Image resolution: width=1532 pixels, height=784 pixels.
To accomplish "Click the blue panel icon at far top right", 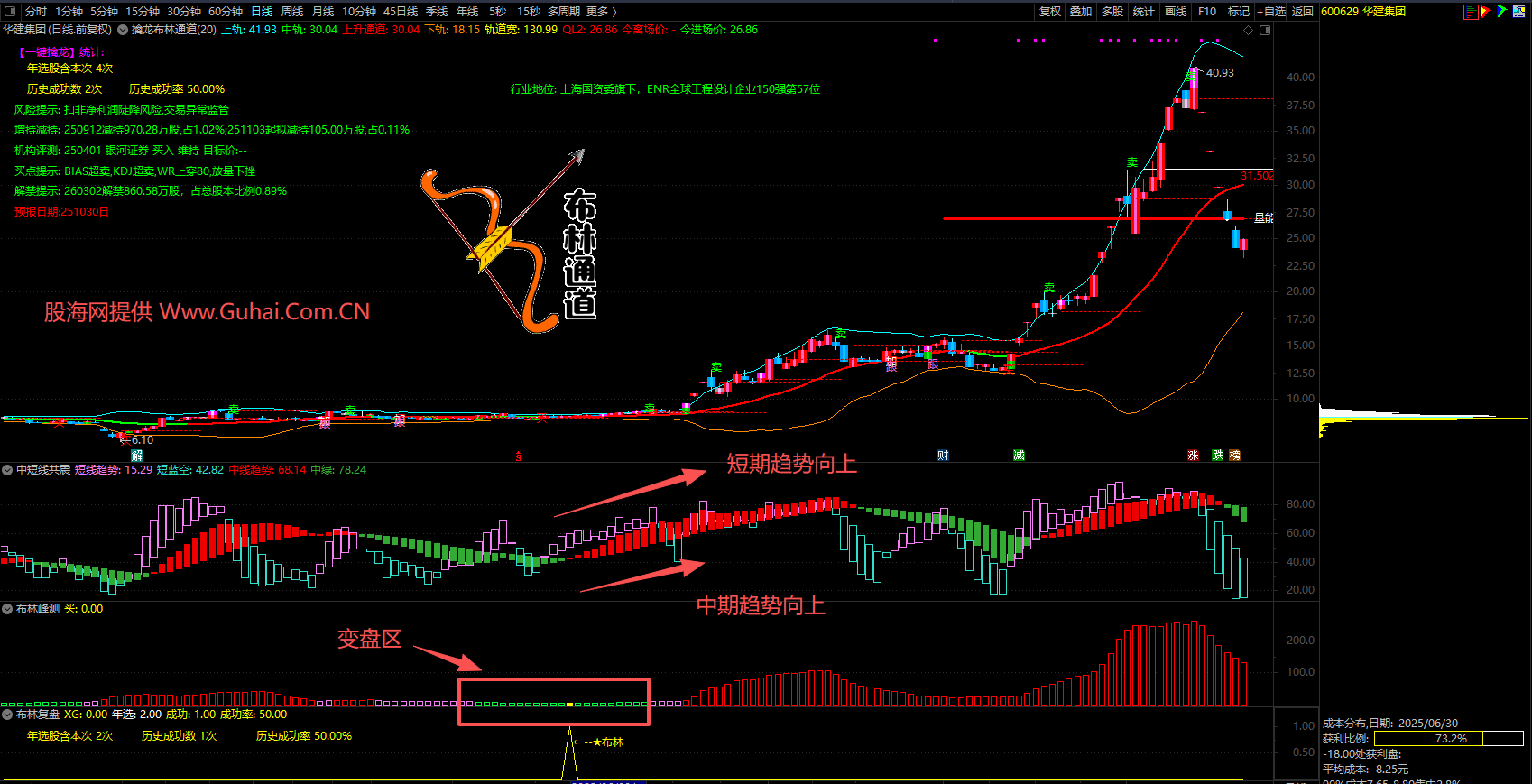I will click(1519, 12).
